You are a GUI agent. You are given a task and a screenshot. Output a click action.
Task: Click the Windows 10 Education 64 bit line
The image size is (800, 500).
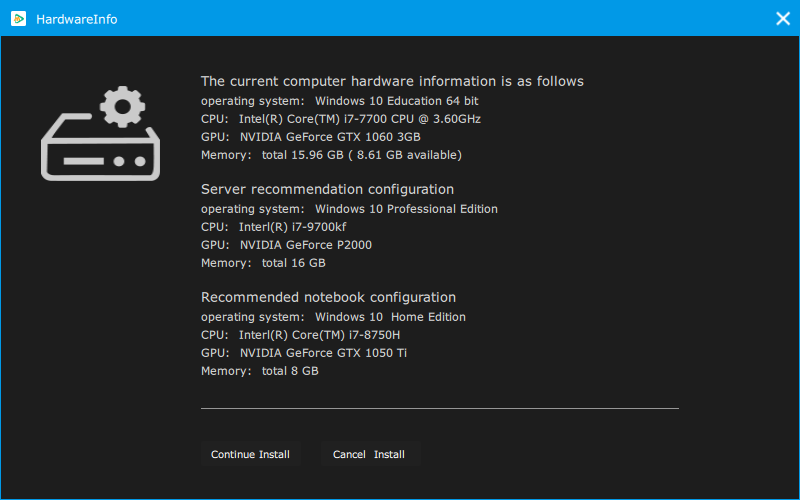tap(339, 101)
